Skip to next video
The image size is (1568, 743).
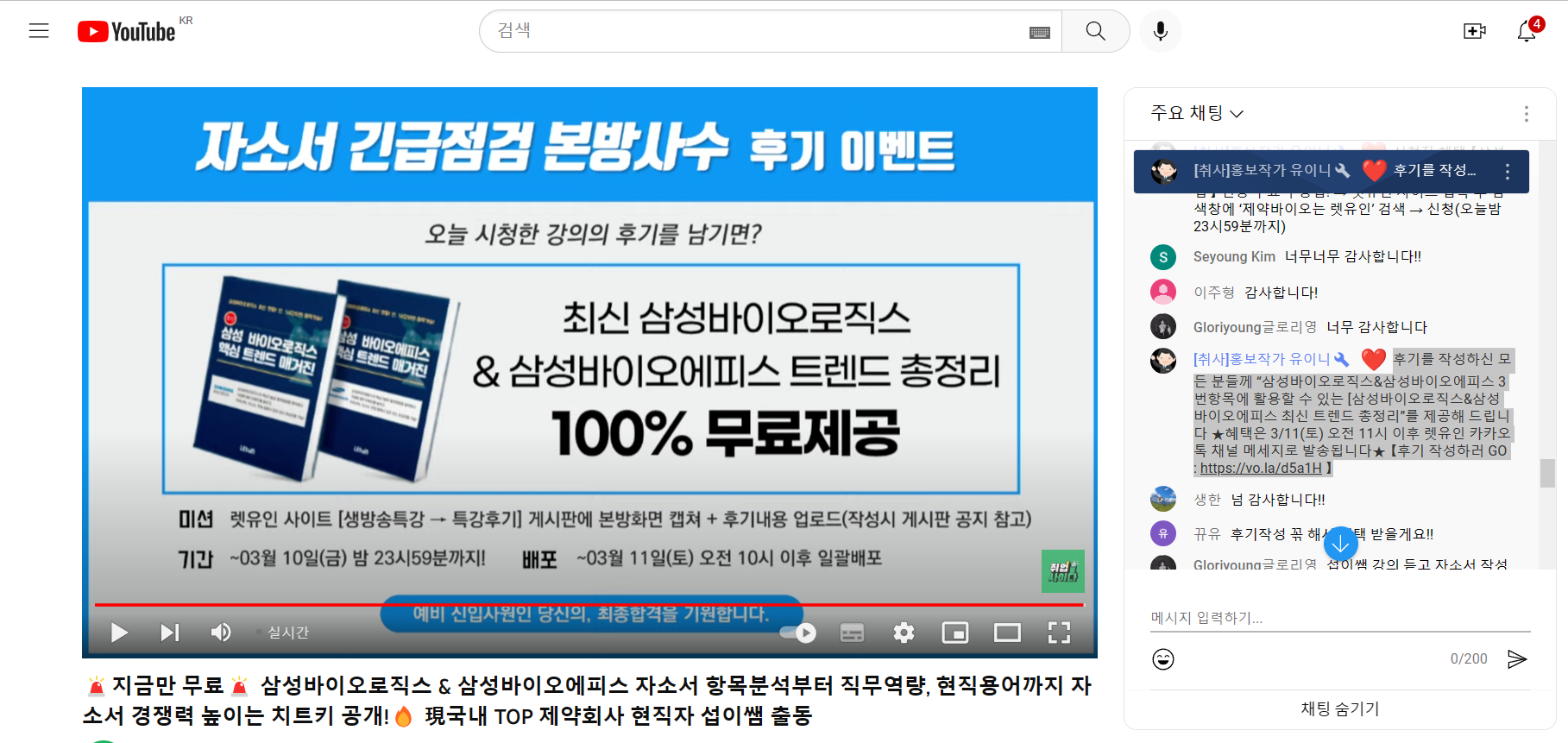pyautogui.click(x=170, y=633)
